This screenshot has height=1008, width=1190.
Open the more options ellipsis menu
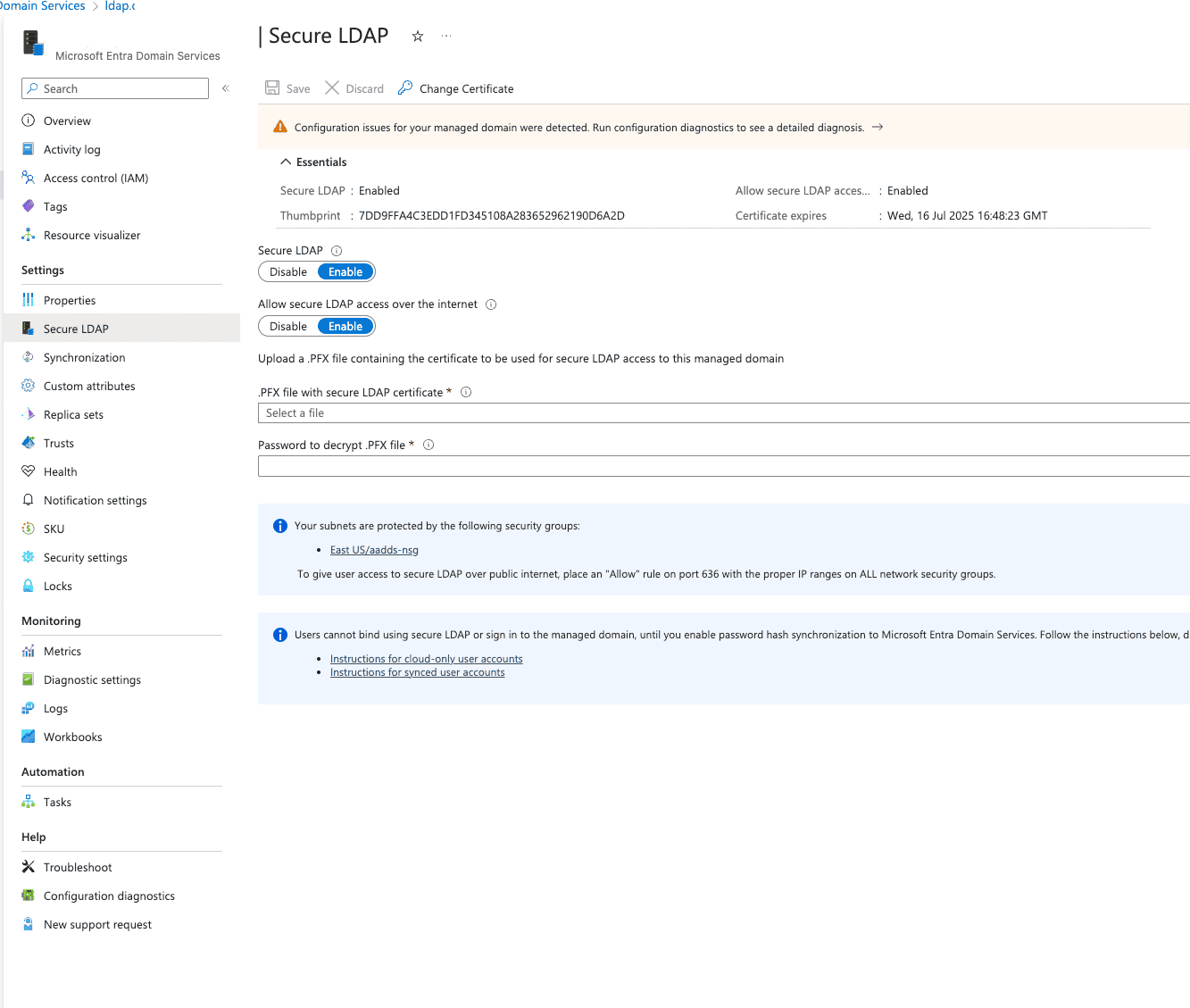pyautogui.click(x=446, y=37)
